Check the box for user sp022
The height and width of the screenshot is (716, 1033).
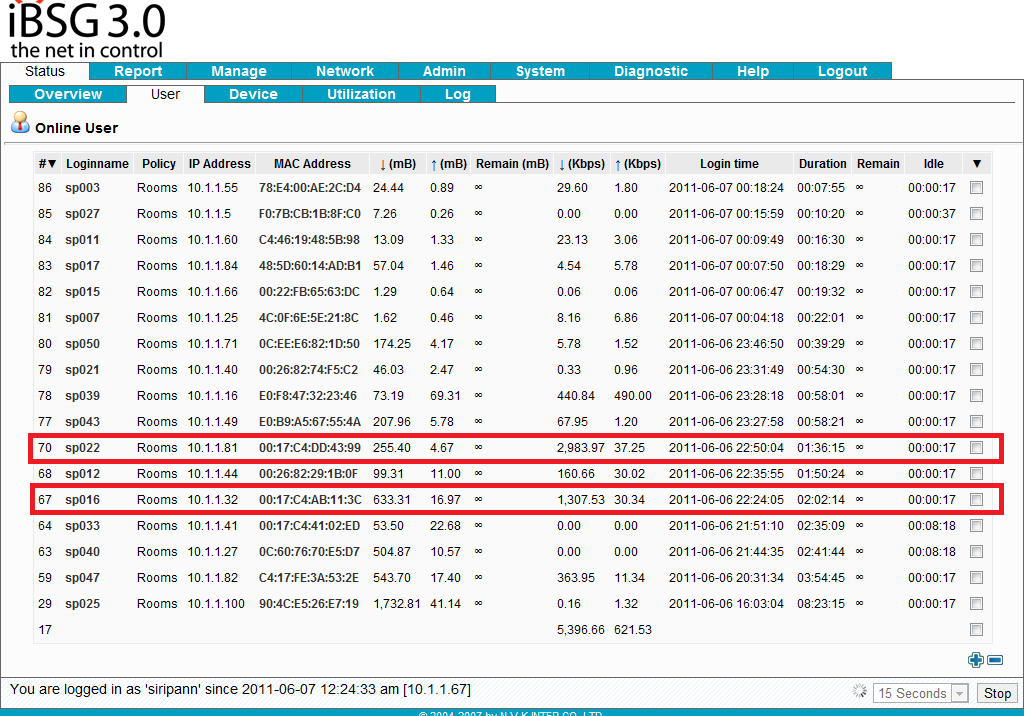(976, 448)
